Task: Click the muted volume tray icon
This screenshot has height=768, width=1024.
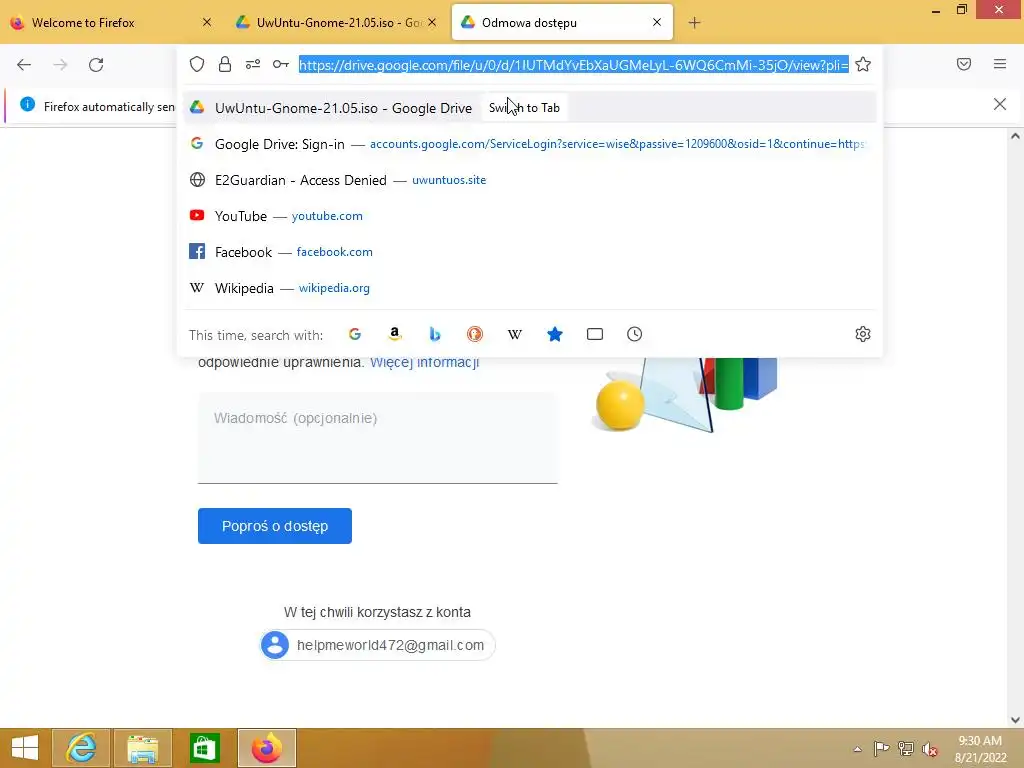Action: (930, 749)
